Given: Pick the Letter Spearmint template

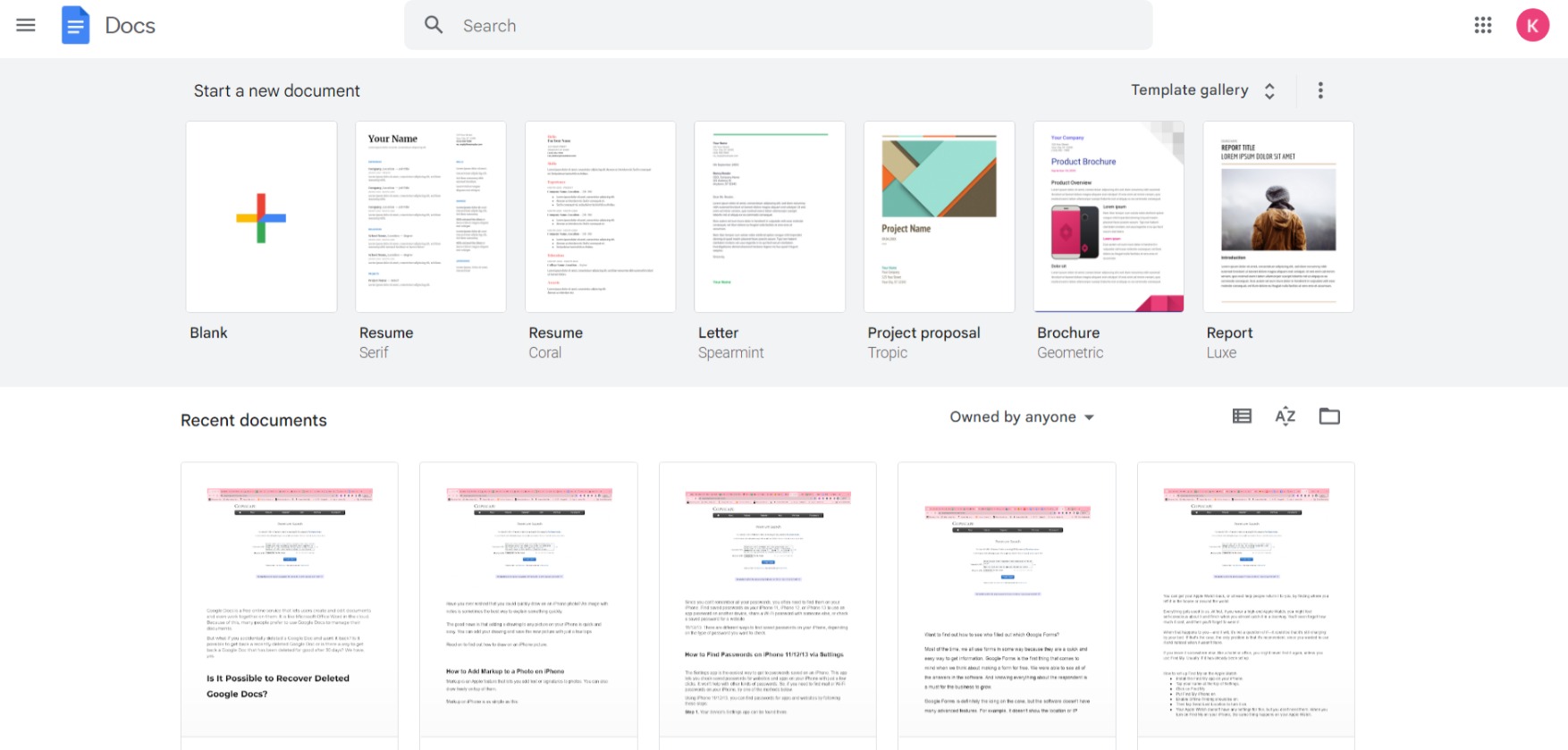Looking at the screenshot, I should pos(770,217).
